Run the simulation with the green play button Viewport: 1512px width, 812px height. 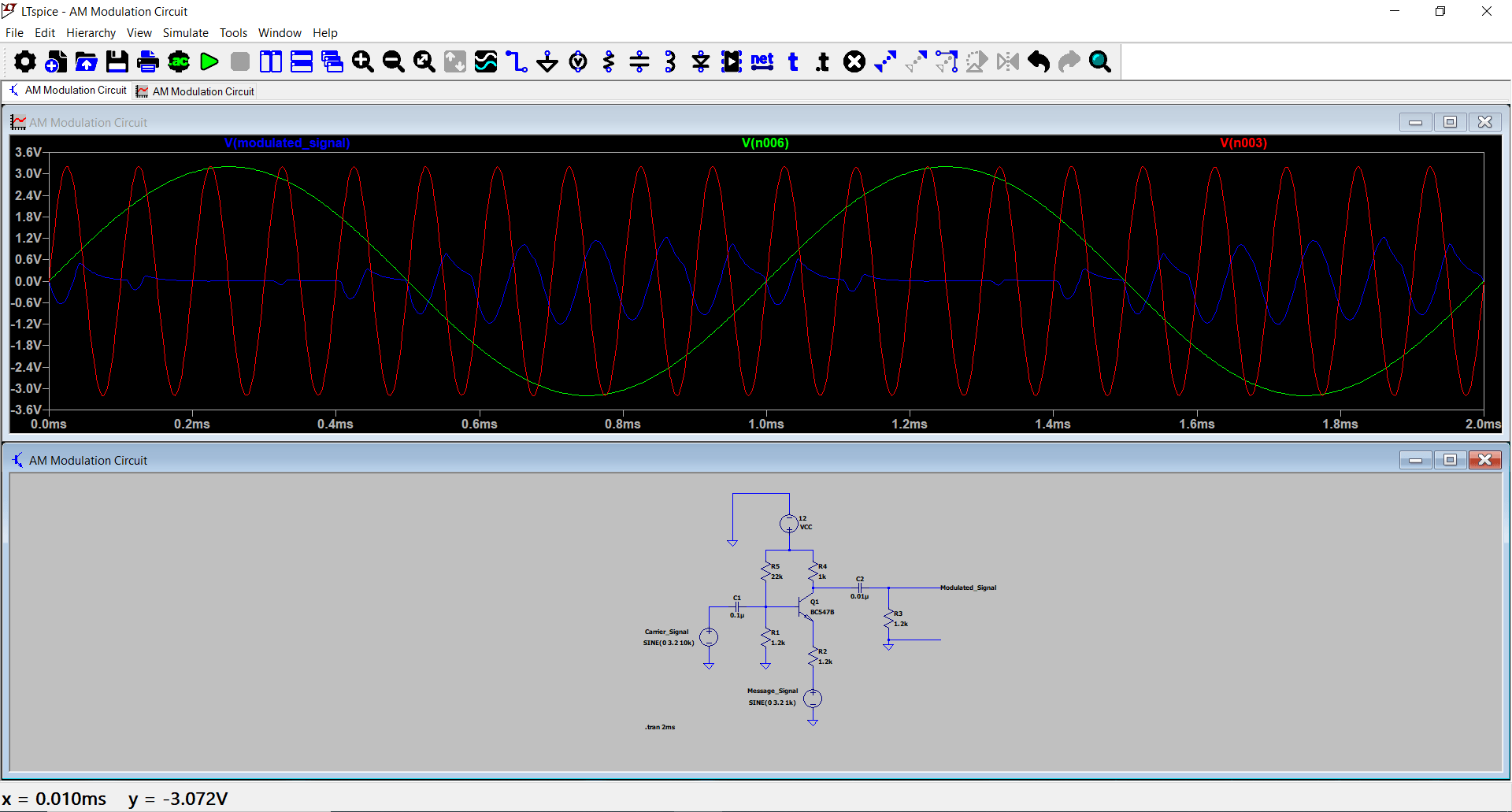point(209,61)
